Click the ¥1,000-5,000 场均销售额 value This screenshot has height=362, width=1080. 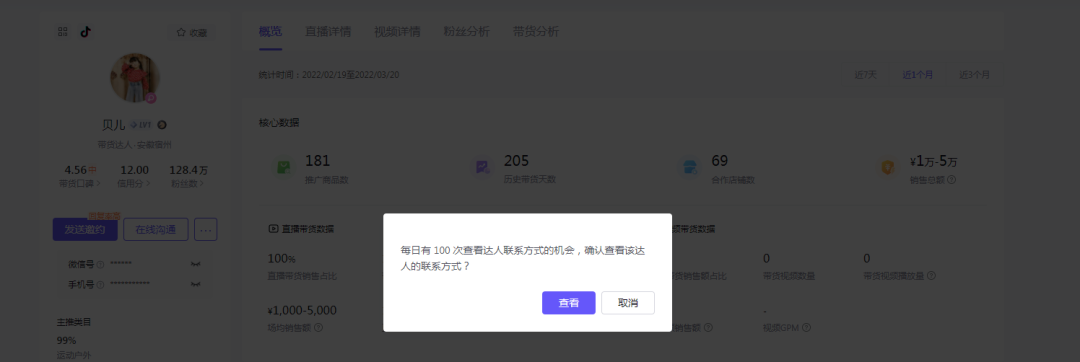point(302,310)
